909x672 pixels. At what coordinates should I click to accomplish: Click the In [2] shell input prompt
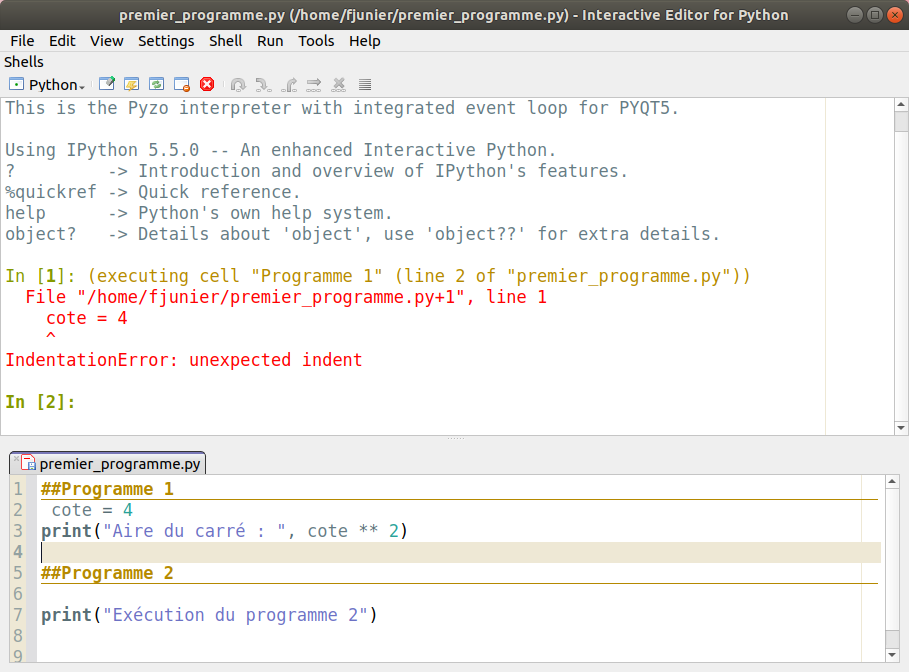[x=40, y=402]
